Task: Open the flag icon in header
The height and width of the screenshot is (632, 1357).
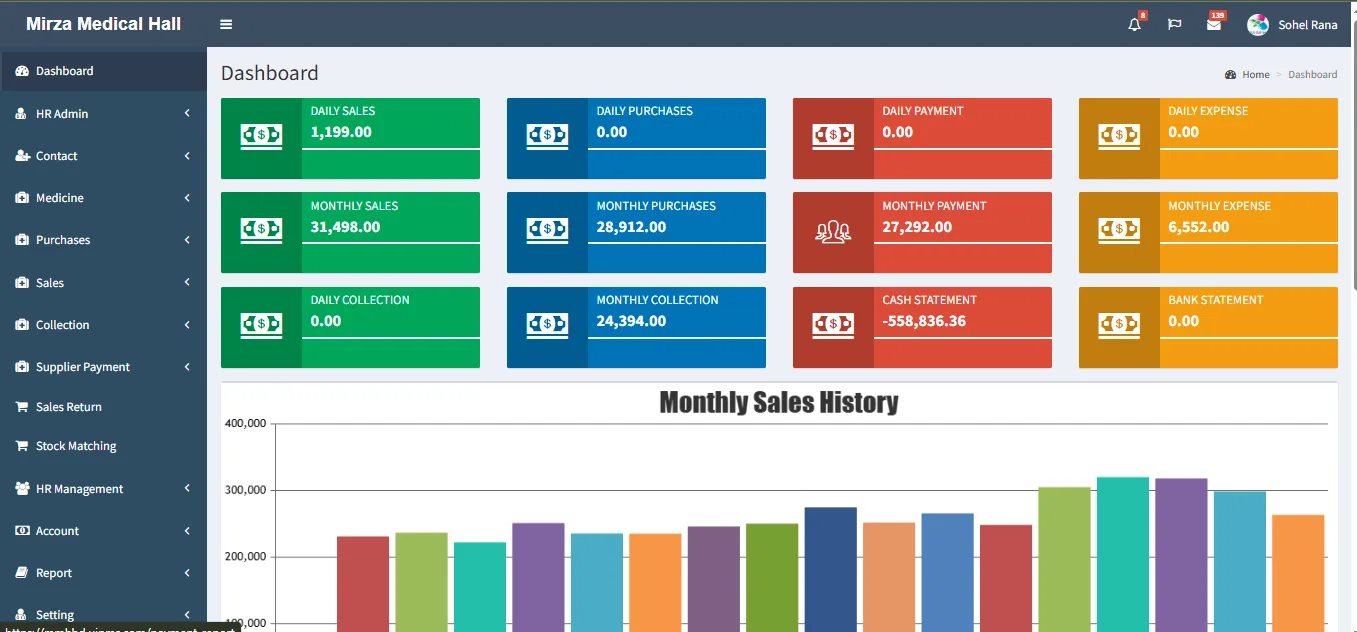Action: pos(1174,24)
